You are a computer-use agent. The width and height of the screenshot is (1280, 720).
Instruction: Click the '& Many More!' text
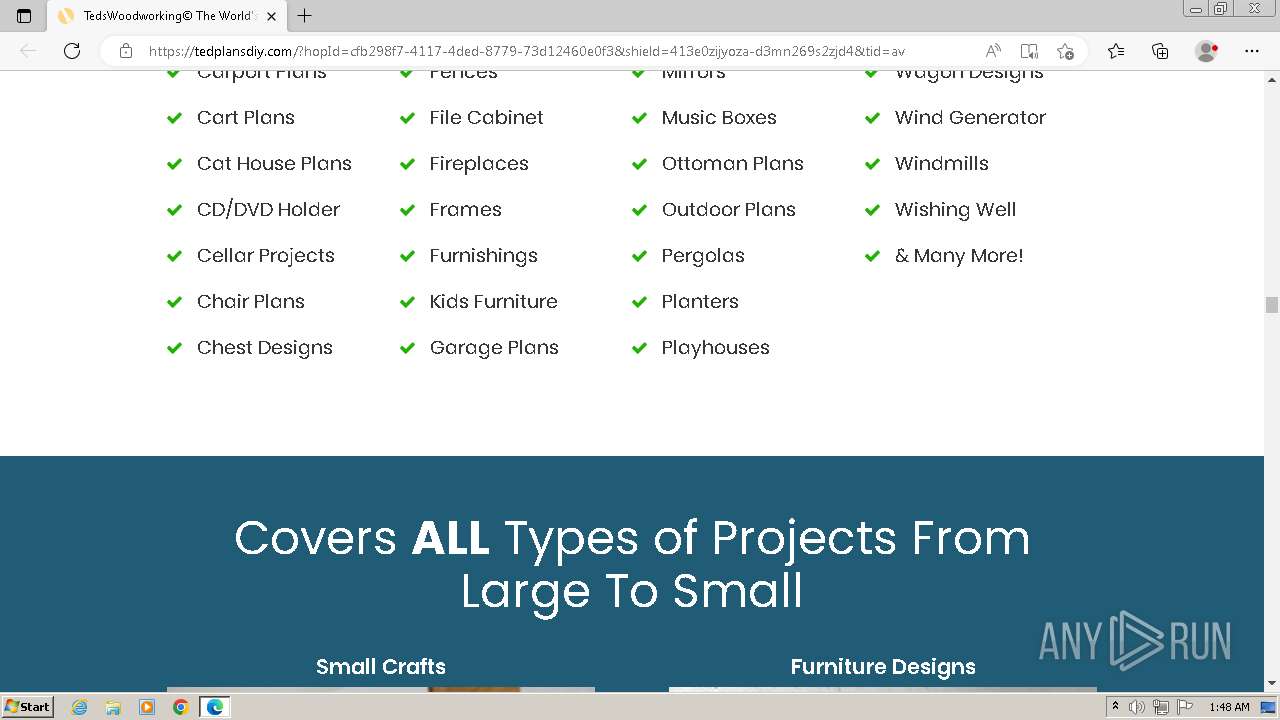959,255
